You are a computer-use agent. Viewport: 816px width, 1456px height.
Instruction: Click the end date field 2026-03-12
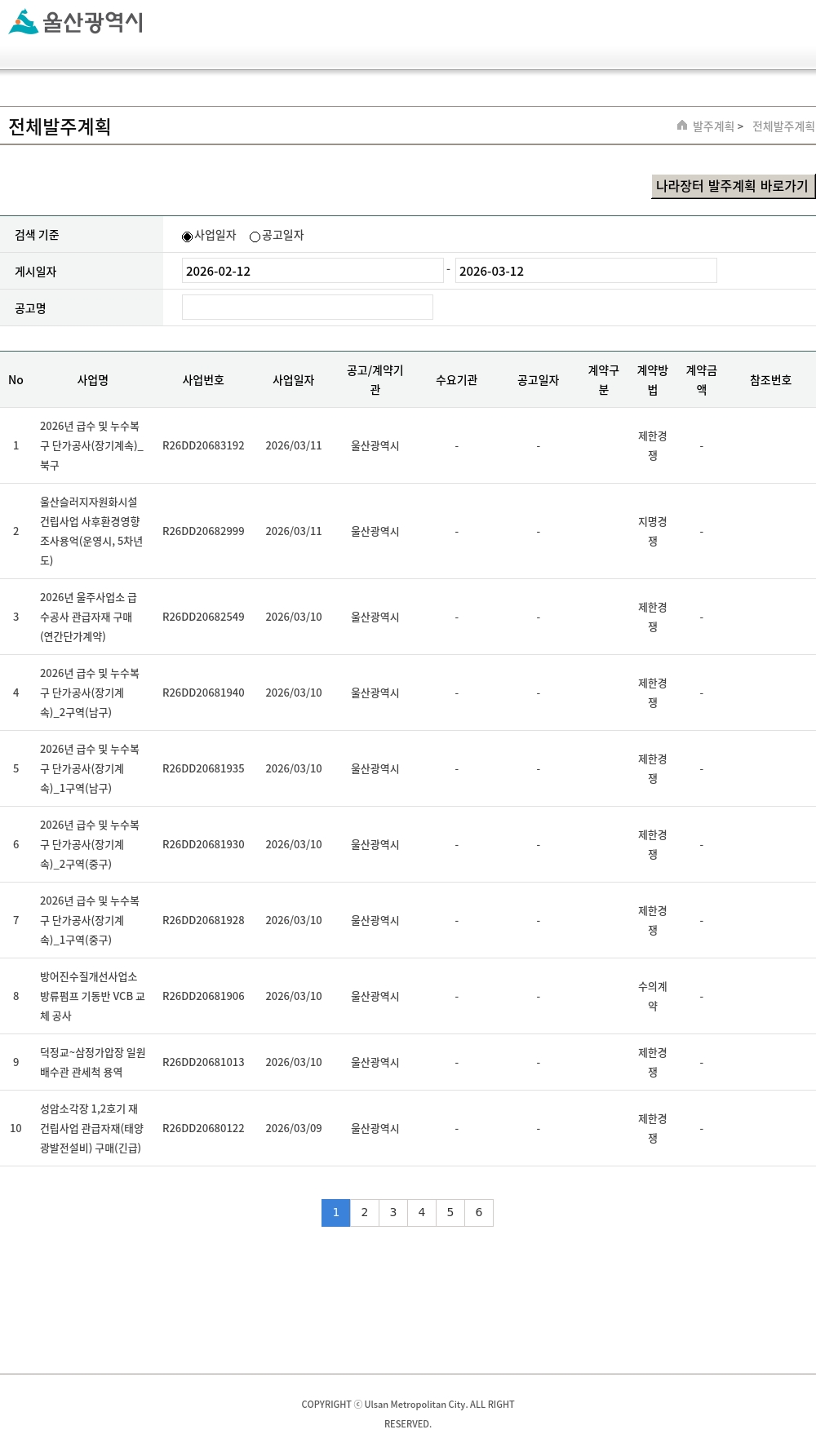tap(585, 271)
